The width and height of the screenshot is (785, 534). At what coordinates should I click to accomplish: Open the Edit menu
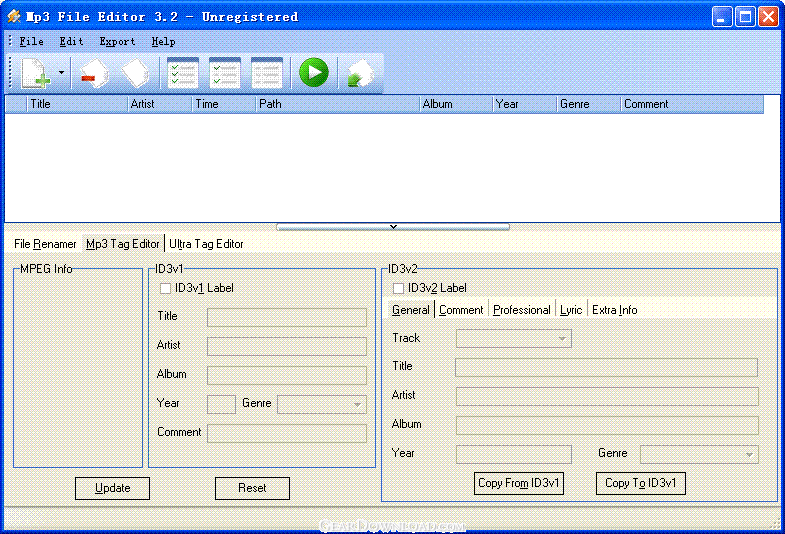(x=71, y=42)
